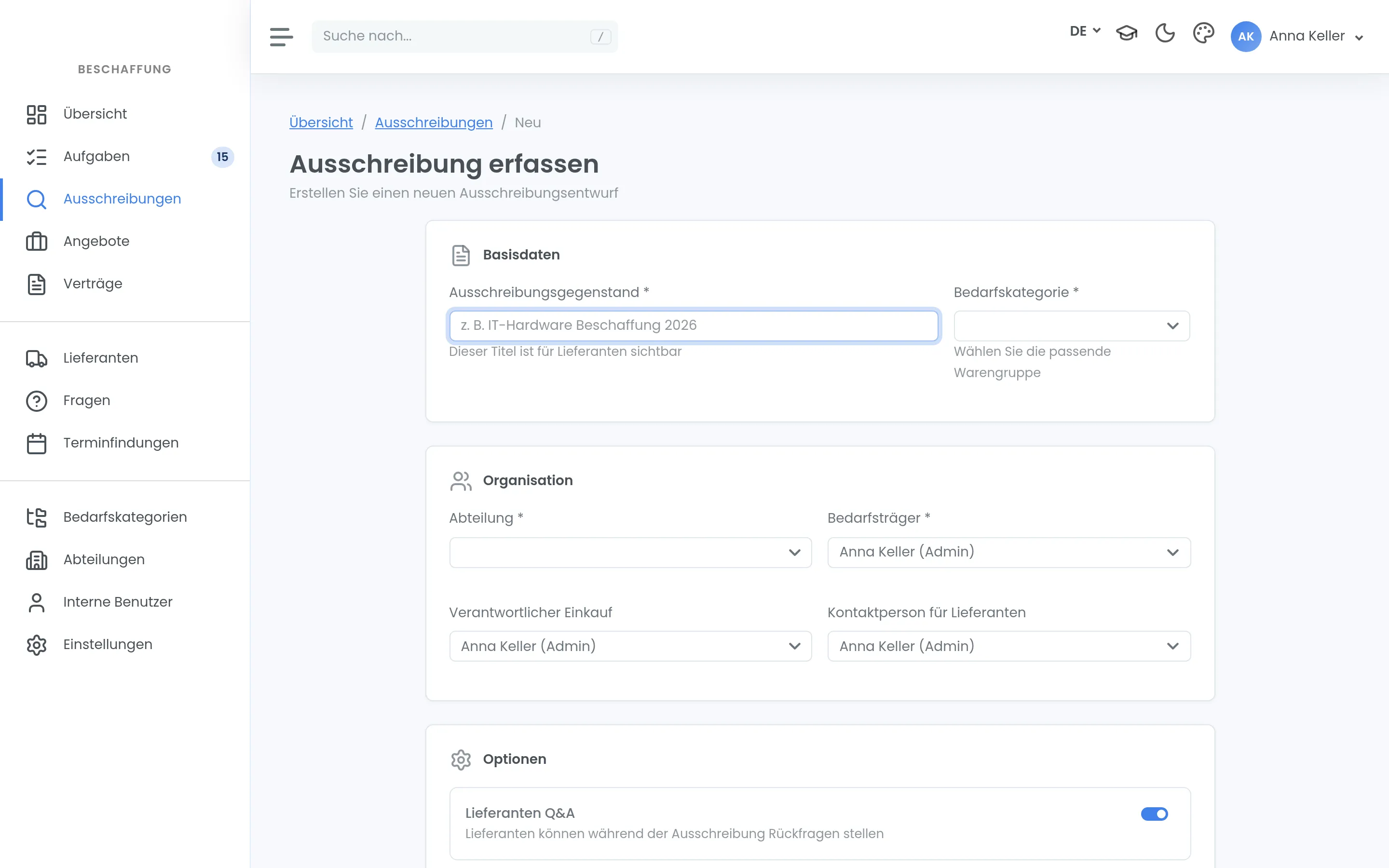Go to Verträge in the sidebar
This screenshot has width=1389, height=868.
coord(125,284)
